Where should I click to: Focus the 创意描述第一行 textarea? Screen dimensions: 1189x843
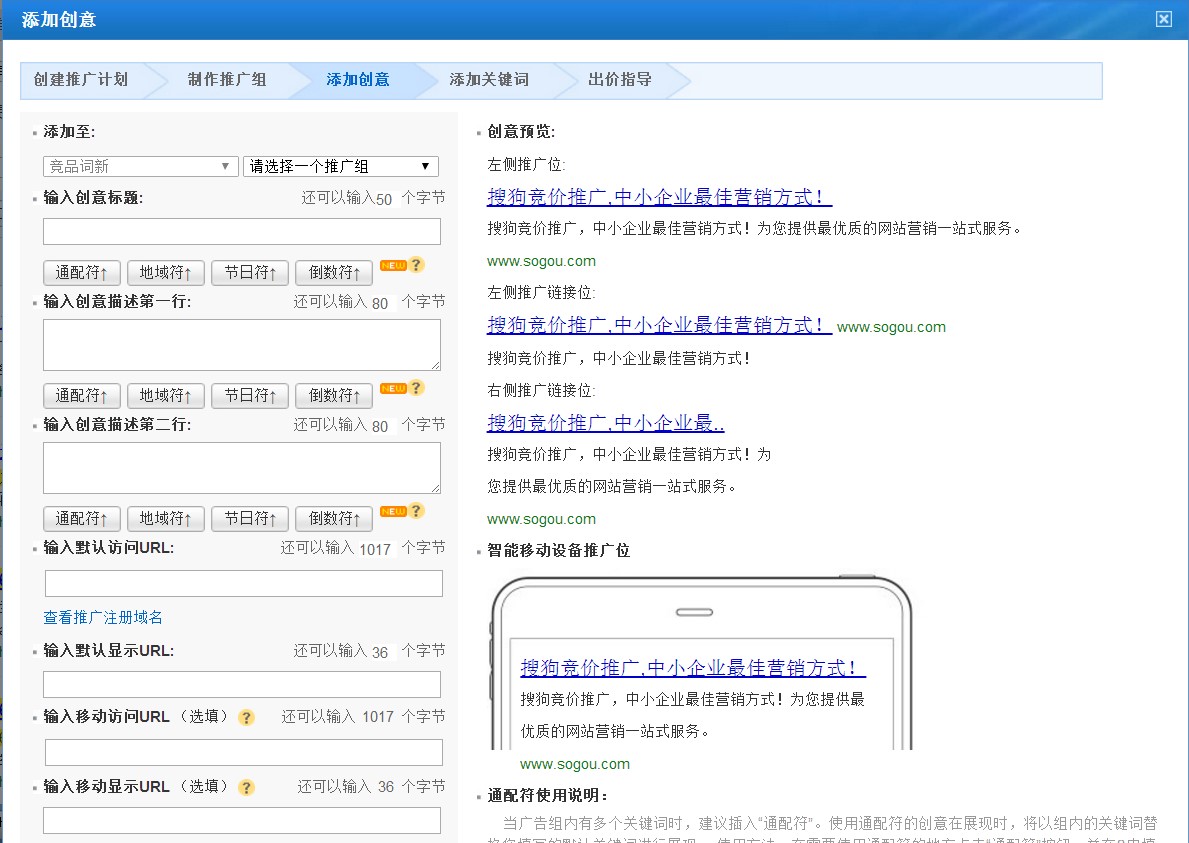(x=242, y=345)
